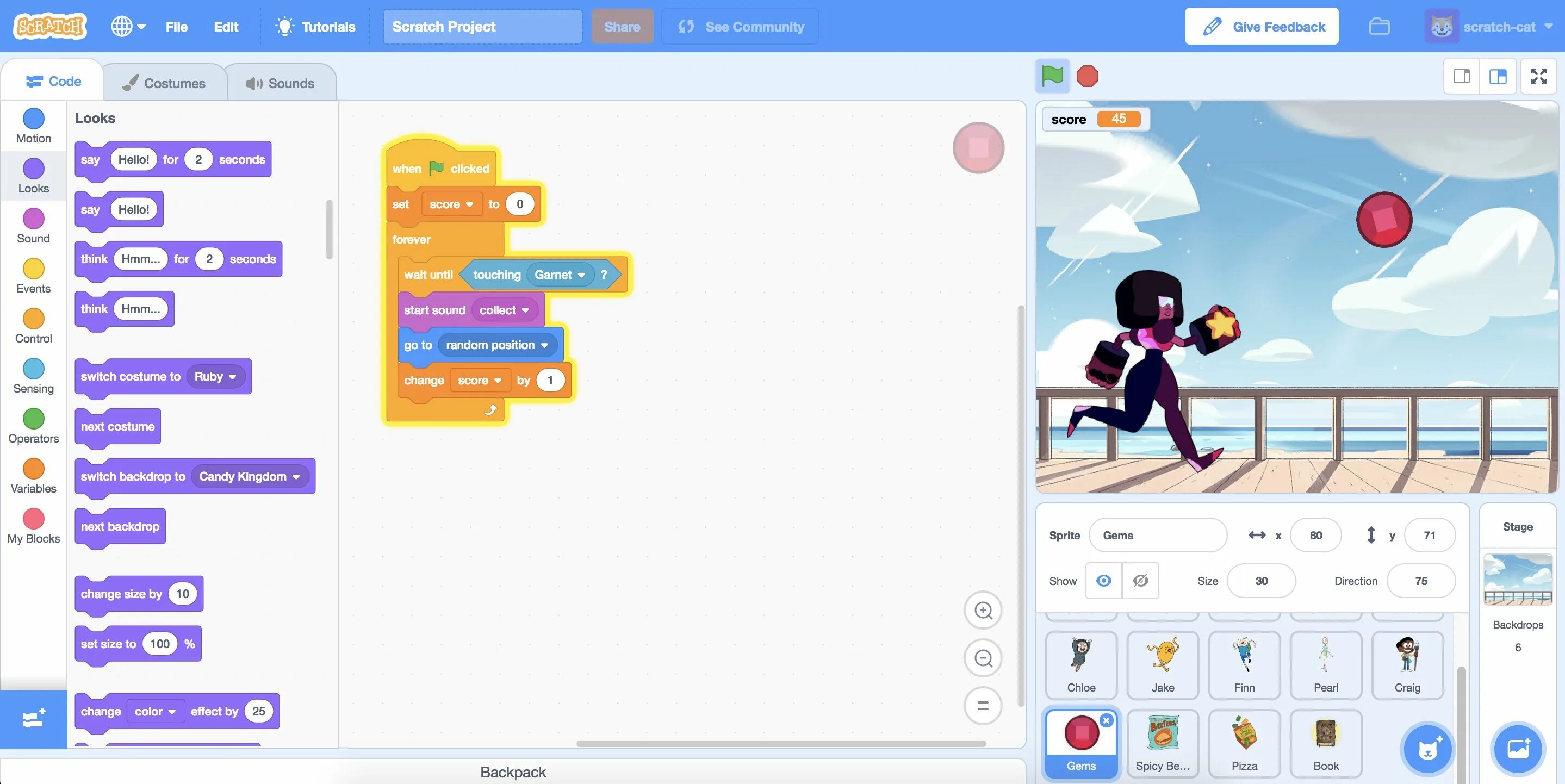The height and width of the screenshot is (784, 1565).
Task: Switch to small stage layout
Action: 1462,76
